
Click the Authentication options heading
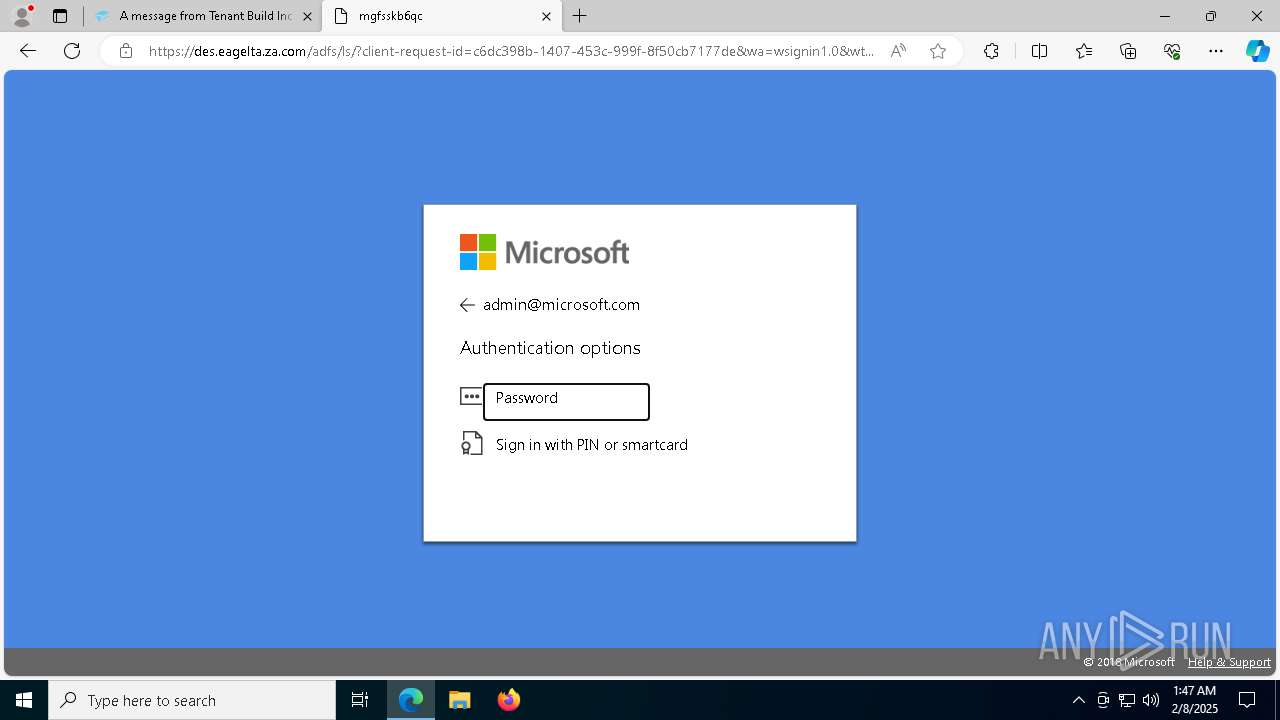pos(550,348)
